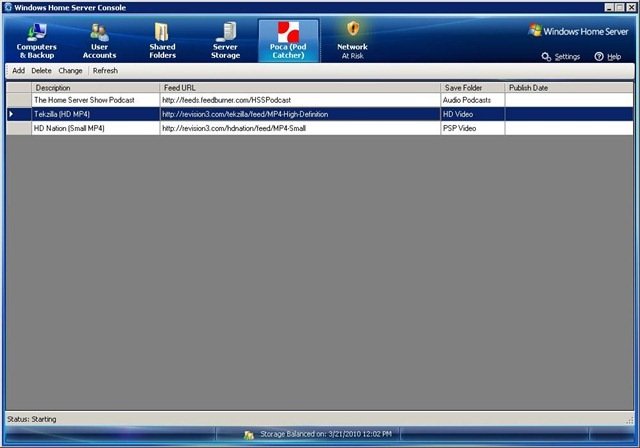640x448 pixels.
Task: Open the Shared Folders tab
Action: [162, 41]
